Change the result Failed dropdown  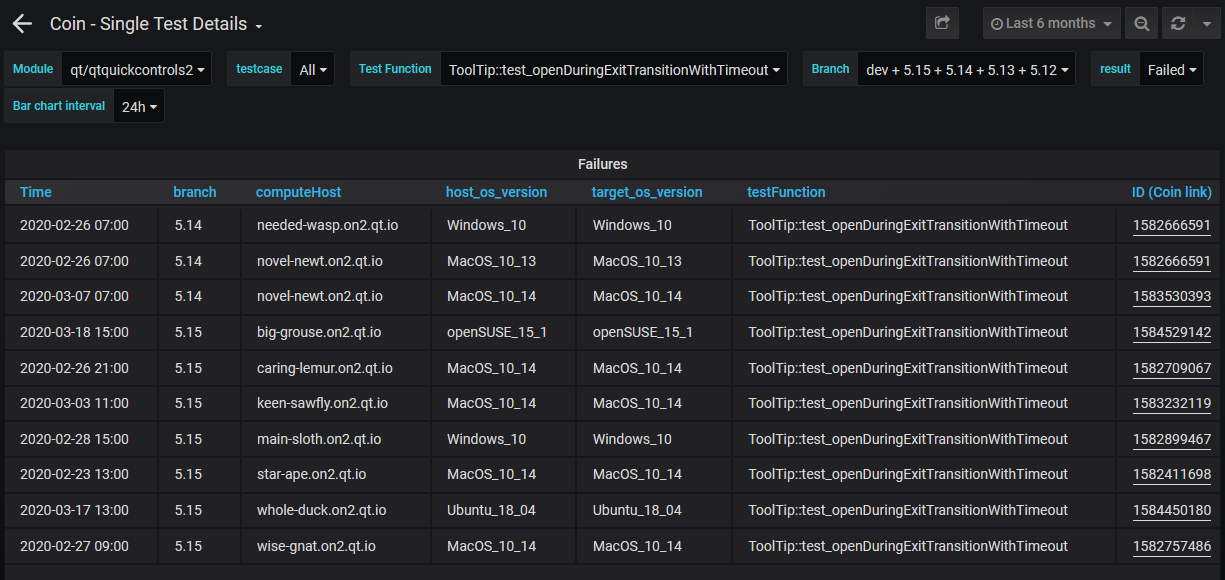point(1171,70)
